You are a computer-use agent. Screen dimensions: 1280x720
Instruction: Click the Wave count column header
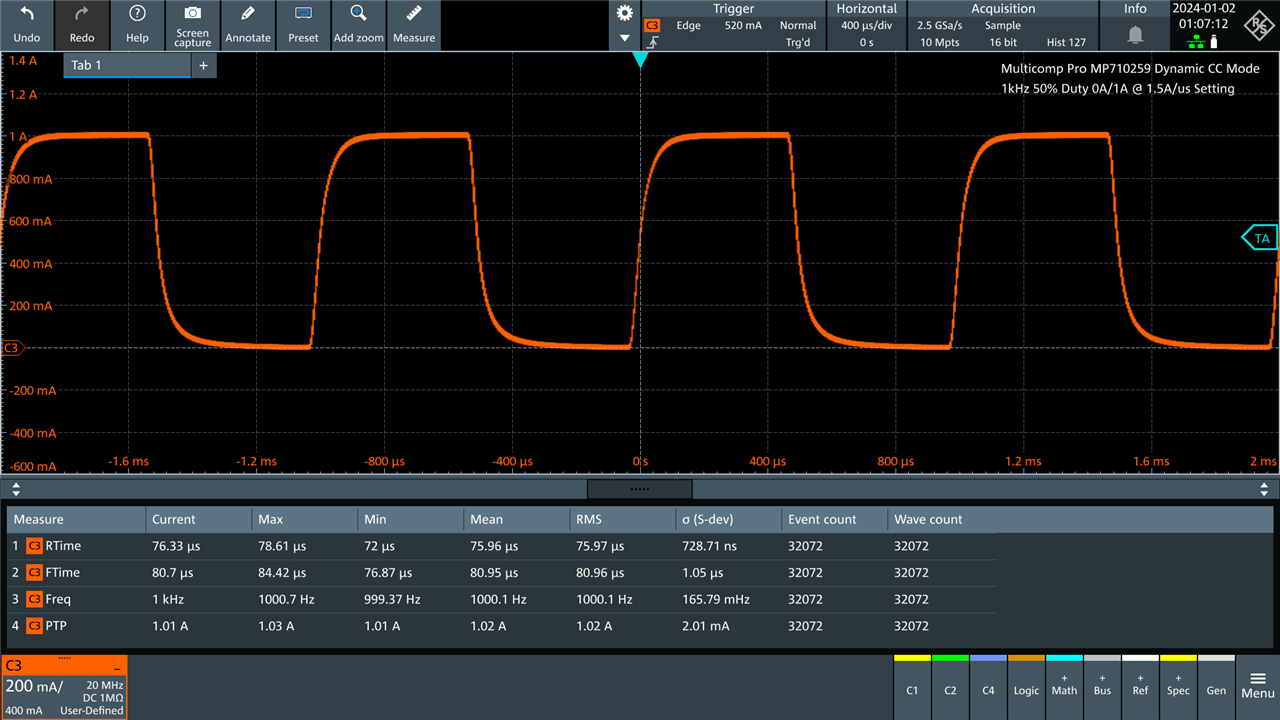coord(941,519)
